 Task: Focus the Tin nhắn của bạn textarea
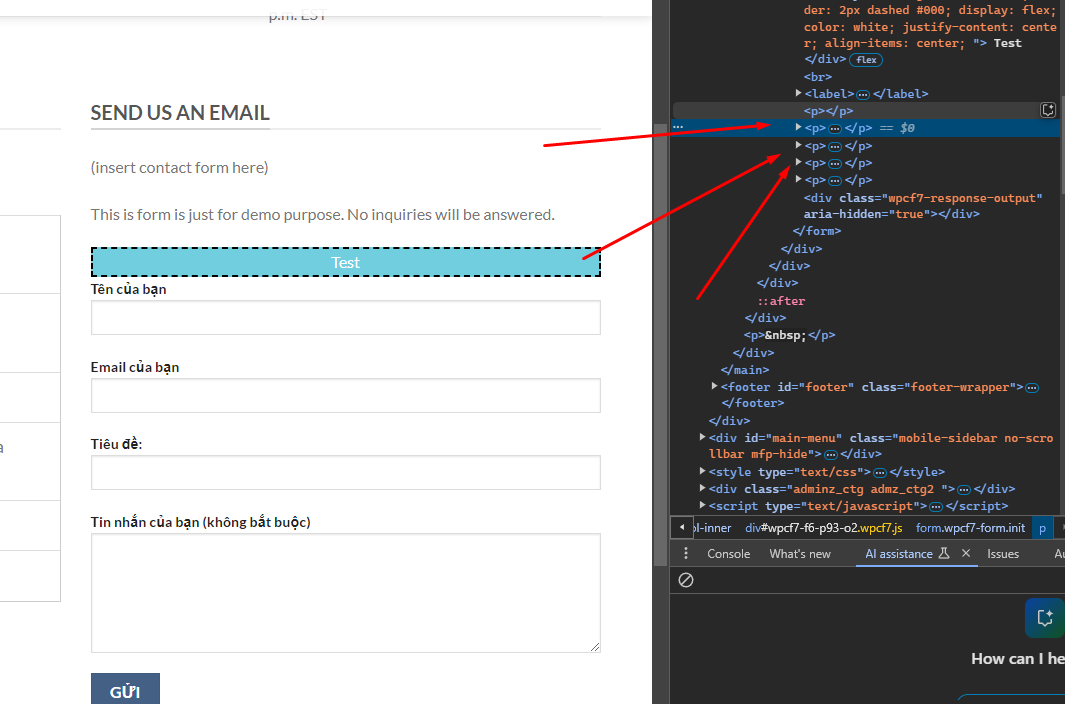[346, 593]
